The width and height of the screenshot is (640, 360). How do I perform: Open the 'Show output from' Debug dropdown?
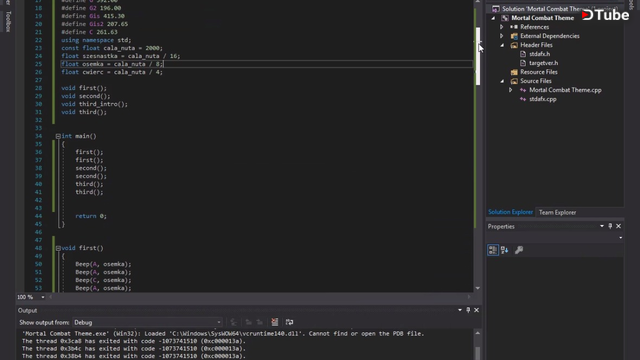[x=147, y=322]
